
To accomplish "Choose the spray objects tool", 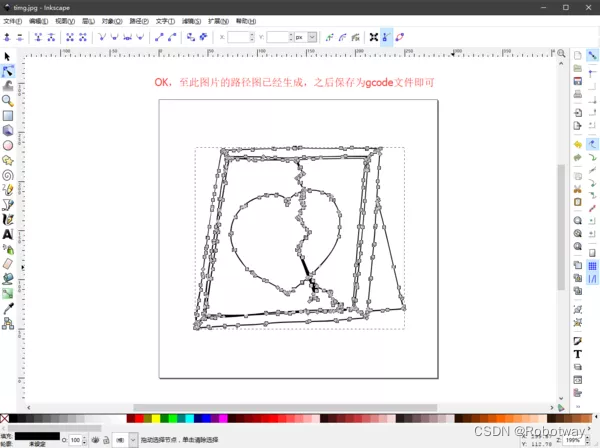I will coord(8,249).
